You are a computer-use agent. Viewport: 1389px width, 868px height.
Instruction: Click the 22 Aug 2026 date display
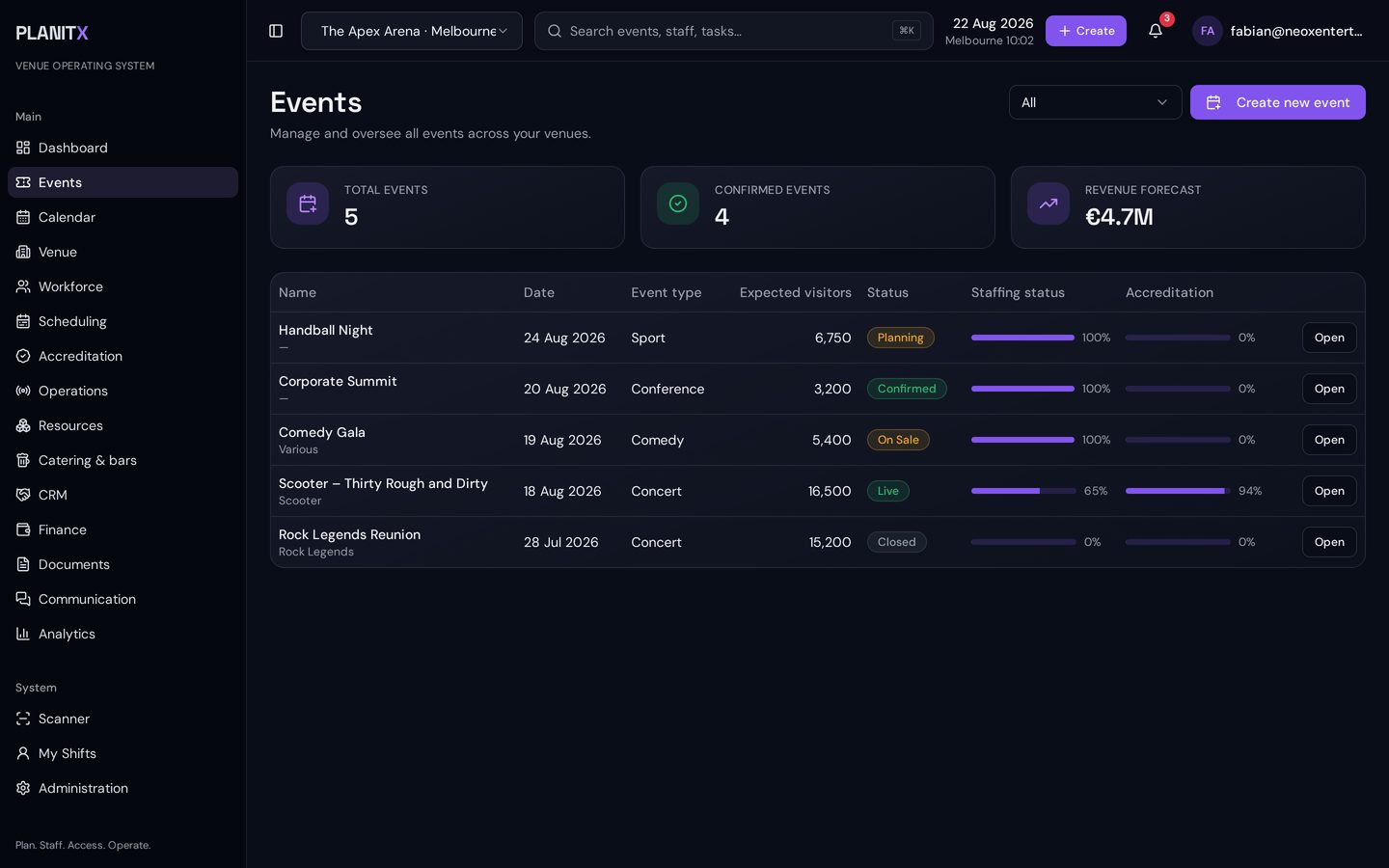point(993,23)
